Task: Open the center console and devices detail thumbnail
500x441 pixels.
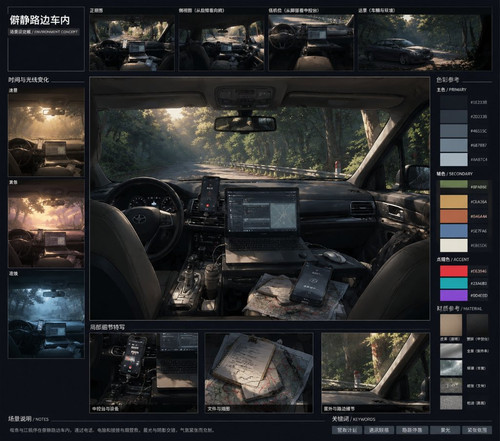Action: (x=144, y=373)
